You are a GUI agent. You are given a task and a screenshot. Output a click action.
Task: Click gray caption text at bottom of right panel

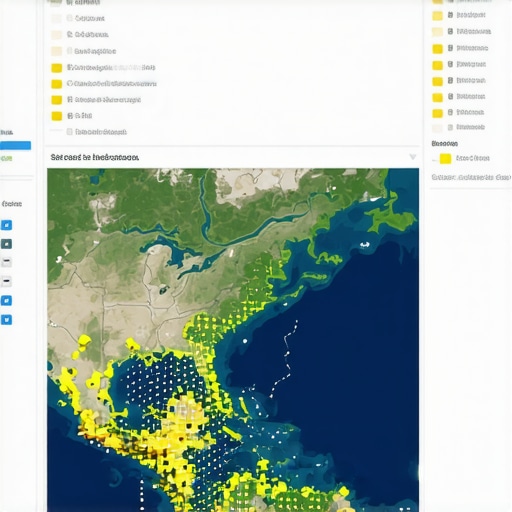pos(471,177)
